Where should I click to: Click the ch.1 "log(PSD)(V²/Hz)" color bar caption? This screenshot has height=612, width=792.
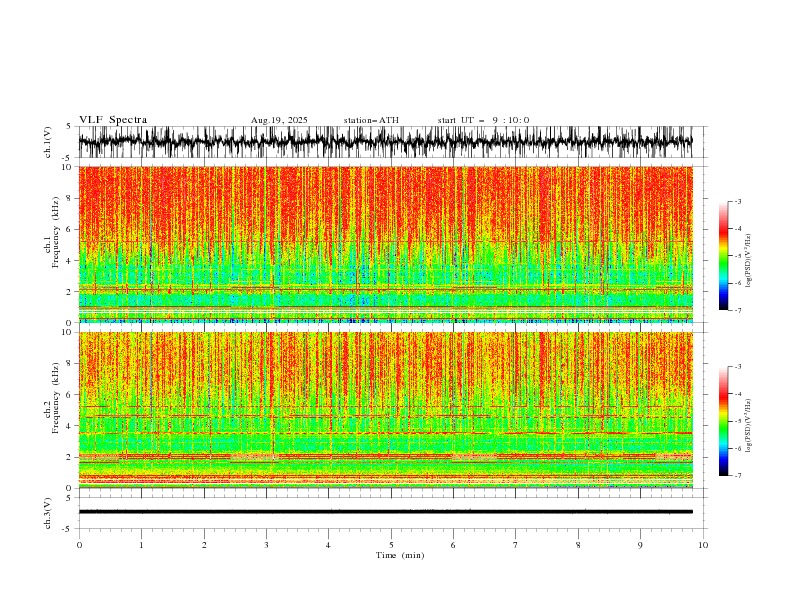pos(749,261)
